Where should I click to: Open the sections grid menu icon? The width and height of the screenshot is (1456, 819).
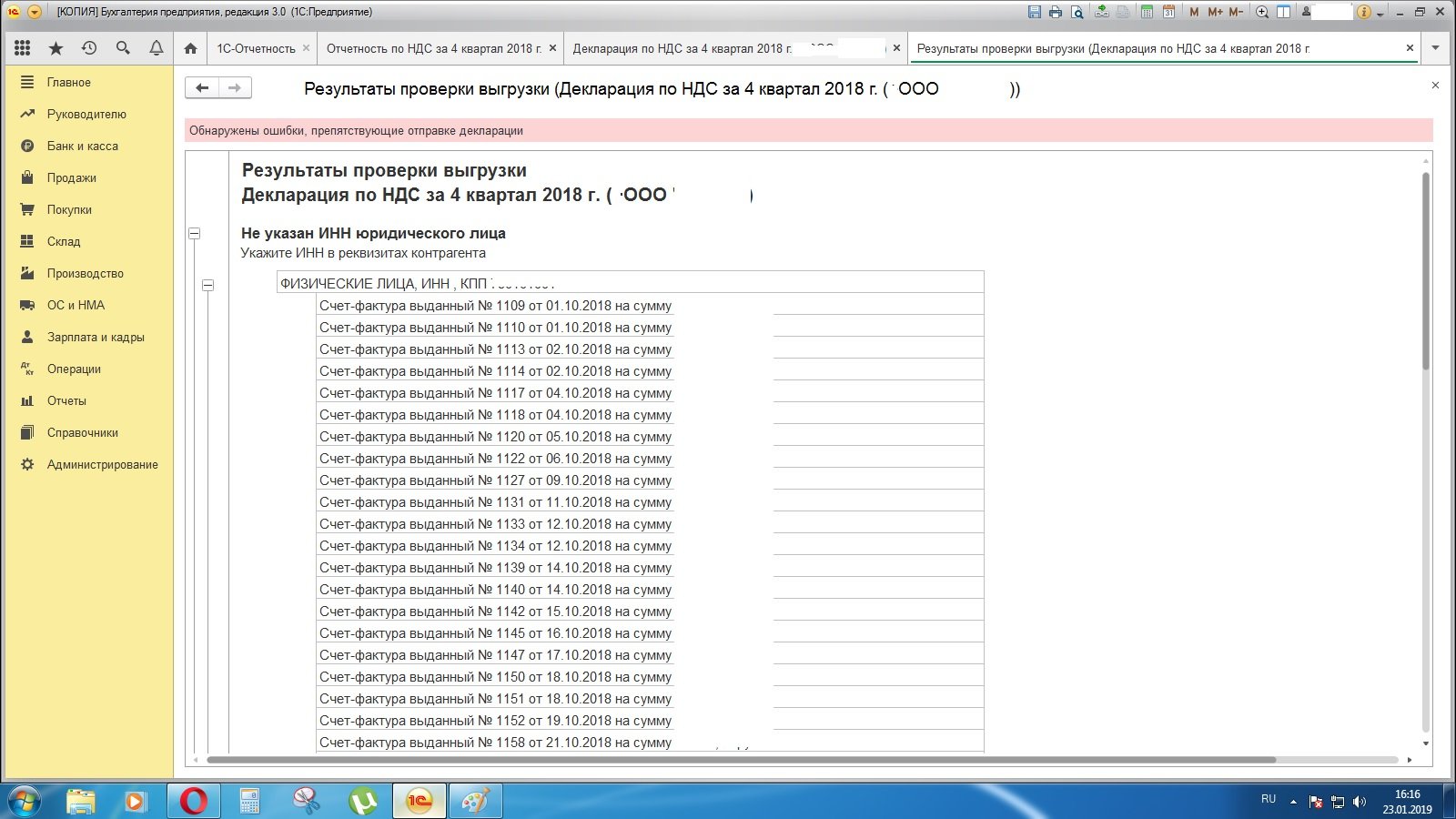point(23,48)
